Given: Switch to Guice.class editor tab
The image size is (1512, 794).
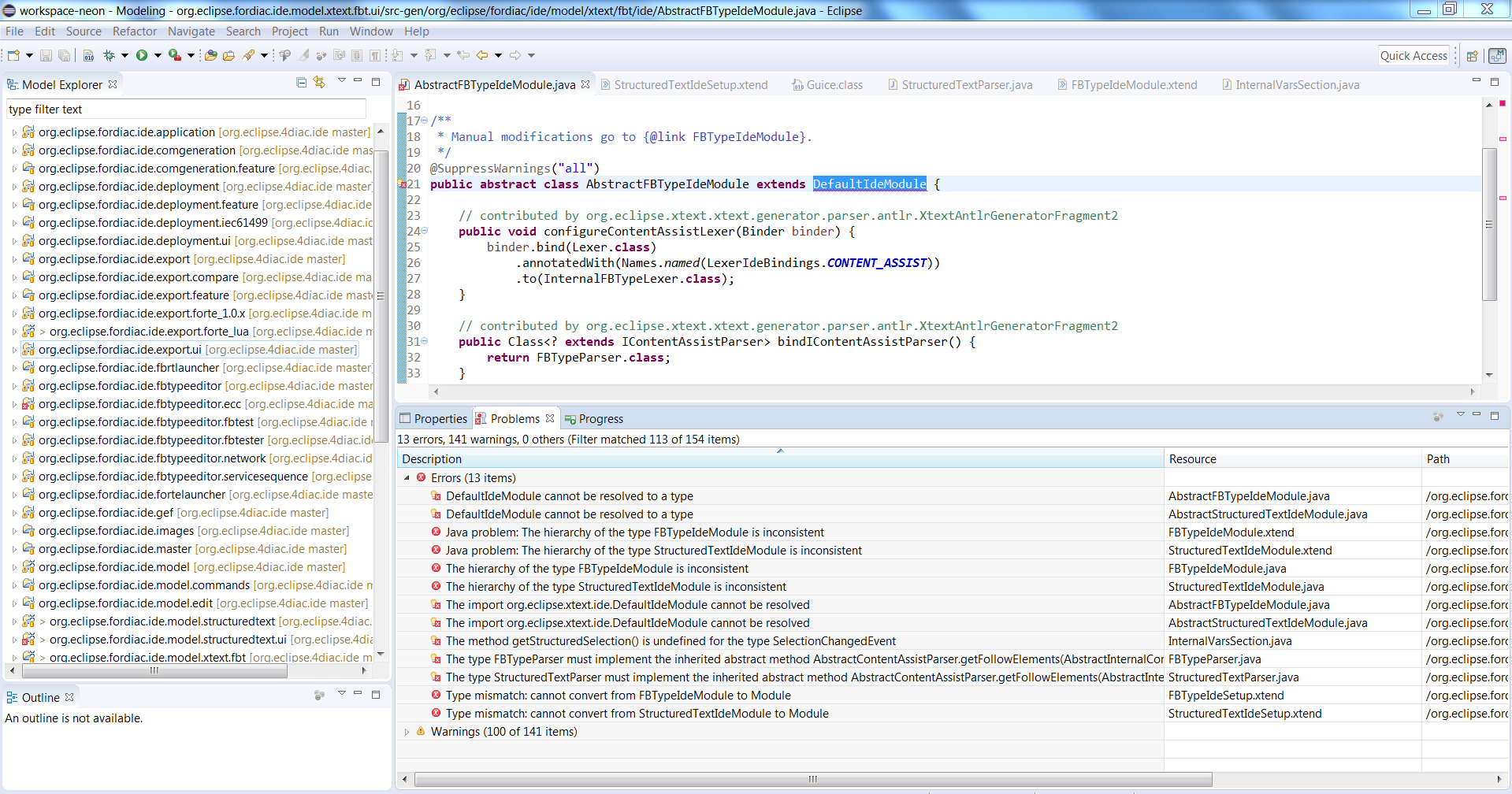Looking at the screenshot, I should click(827, 85).
